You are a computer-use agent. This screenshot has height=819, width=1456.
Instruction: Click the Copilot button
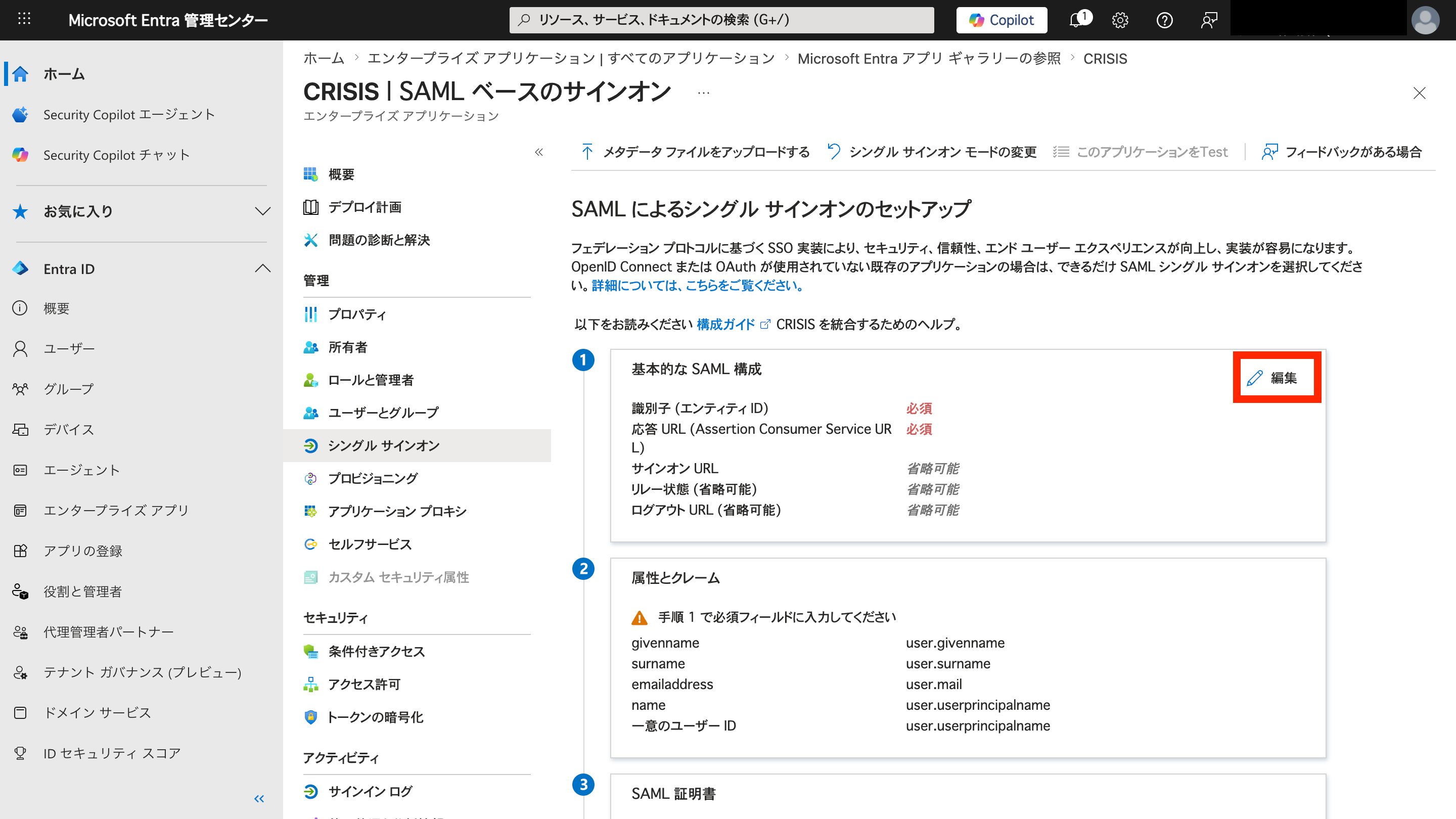click(x=1002, y=20)
